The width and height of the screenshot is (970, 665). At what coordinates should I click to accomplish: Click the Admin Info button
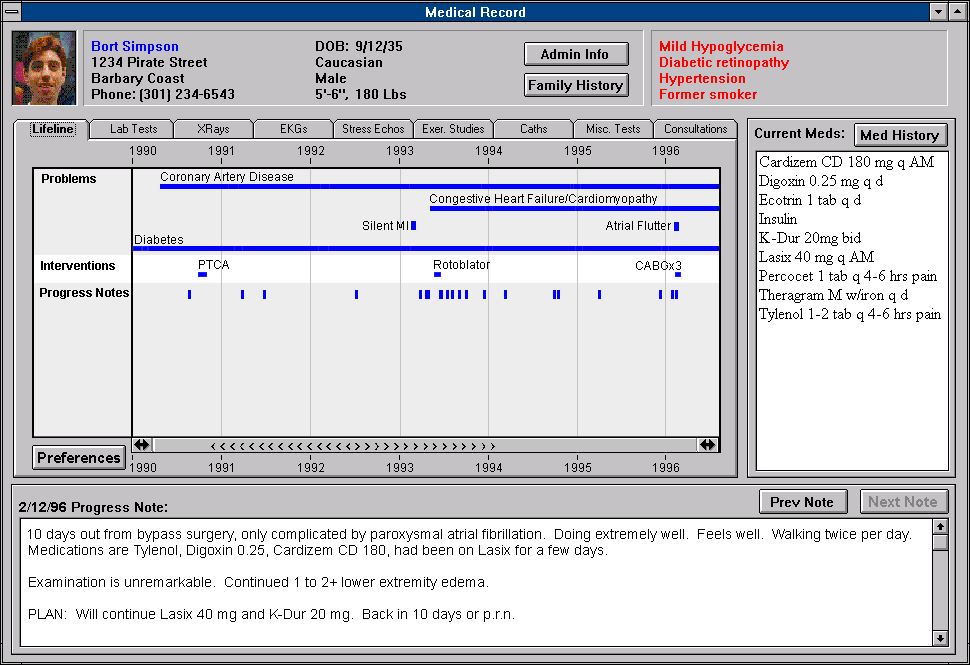(x=575, y=54)
